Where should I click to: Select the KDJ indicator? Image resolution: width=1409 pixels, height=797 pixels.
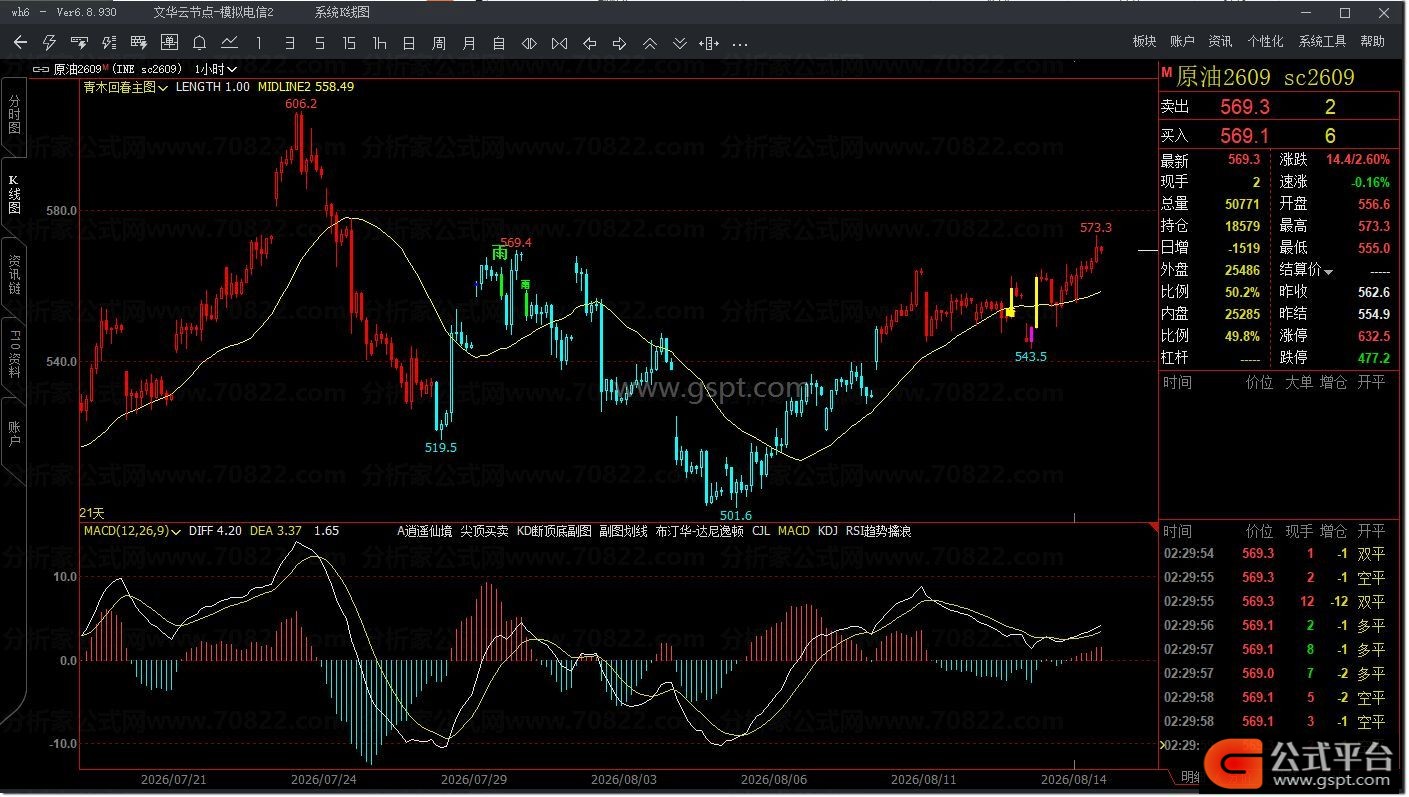(828, 531)
